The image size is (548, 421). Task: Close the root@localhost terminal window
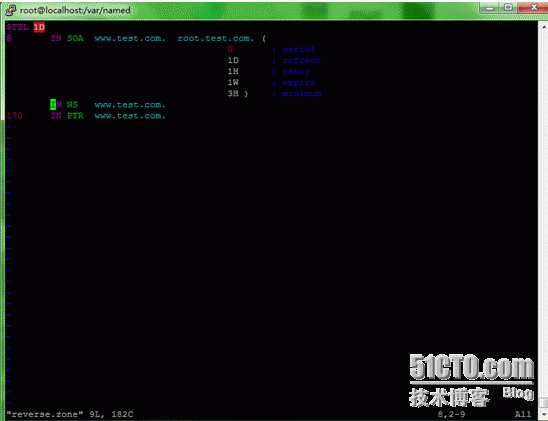(534, 7)
